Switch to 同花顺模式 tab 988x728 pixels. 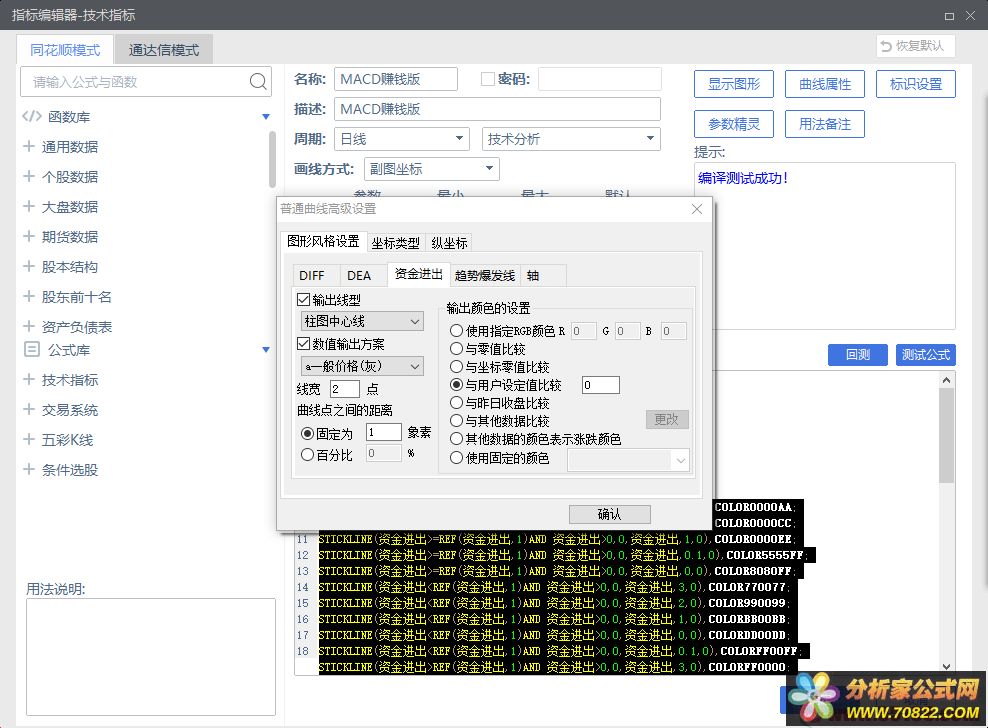pos(65,50)
